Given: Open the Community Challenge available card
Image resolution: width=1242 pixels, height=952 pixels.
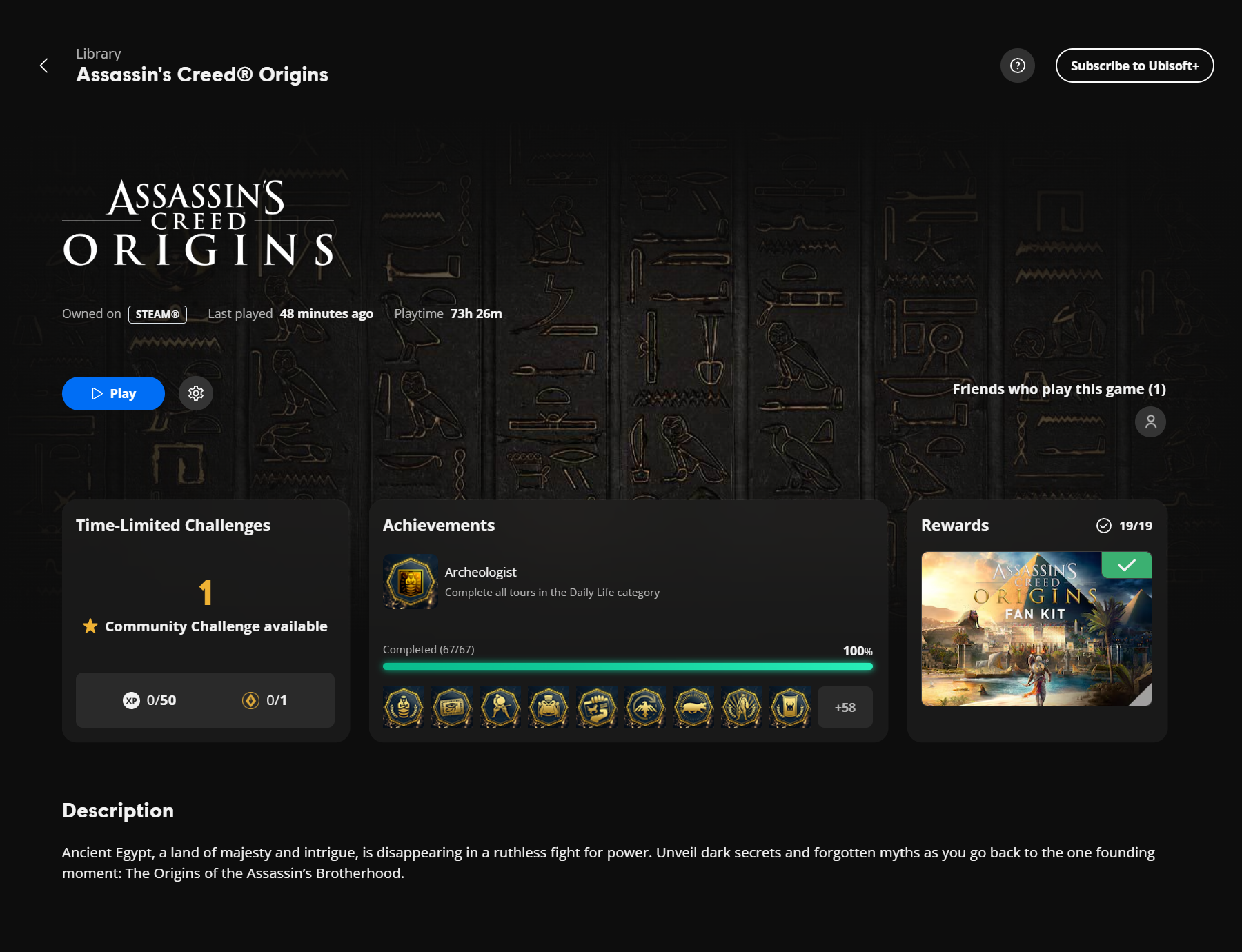Looking at the screenshot, I should point(205,607).
